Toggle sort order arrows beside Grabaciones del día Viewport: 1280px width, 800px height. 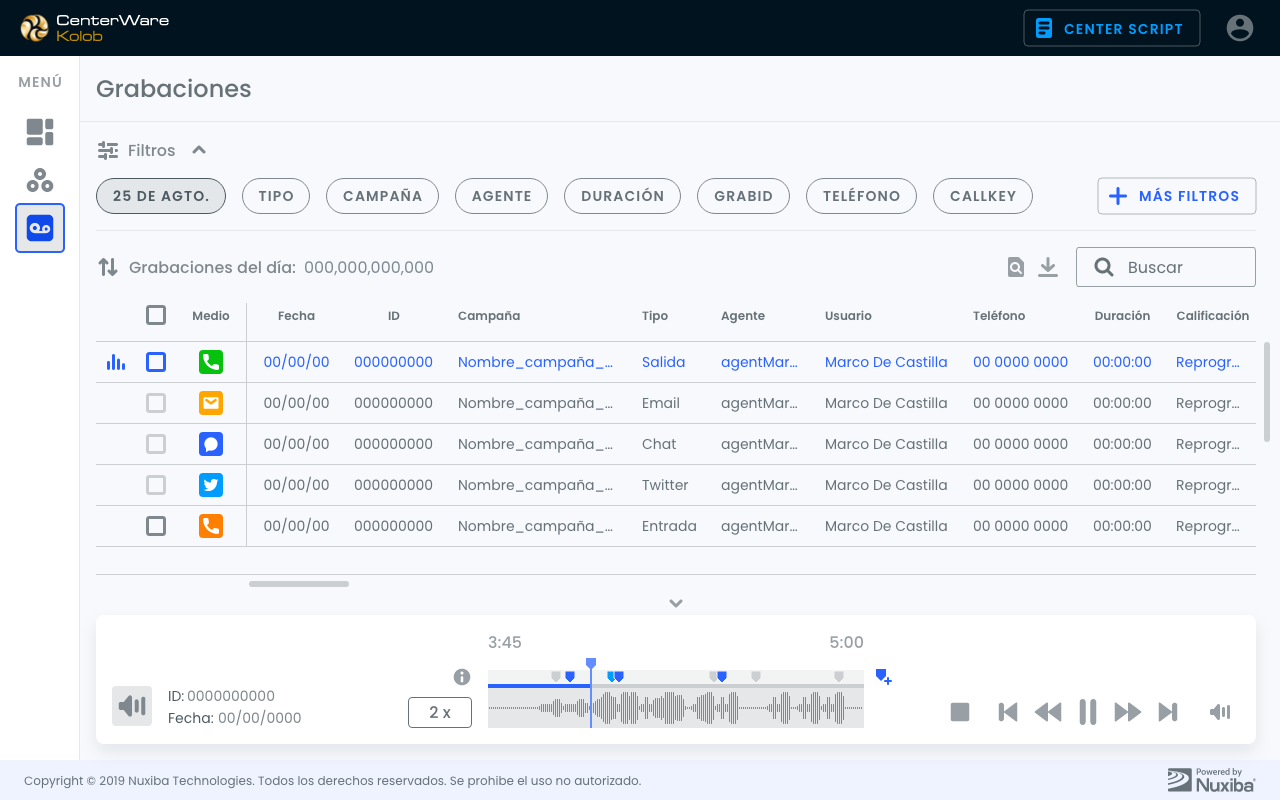tap(108, 267)
